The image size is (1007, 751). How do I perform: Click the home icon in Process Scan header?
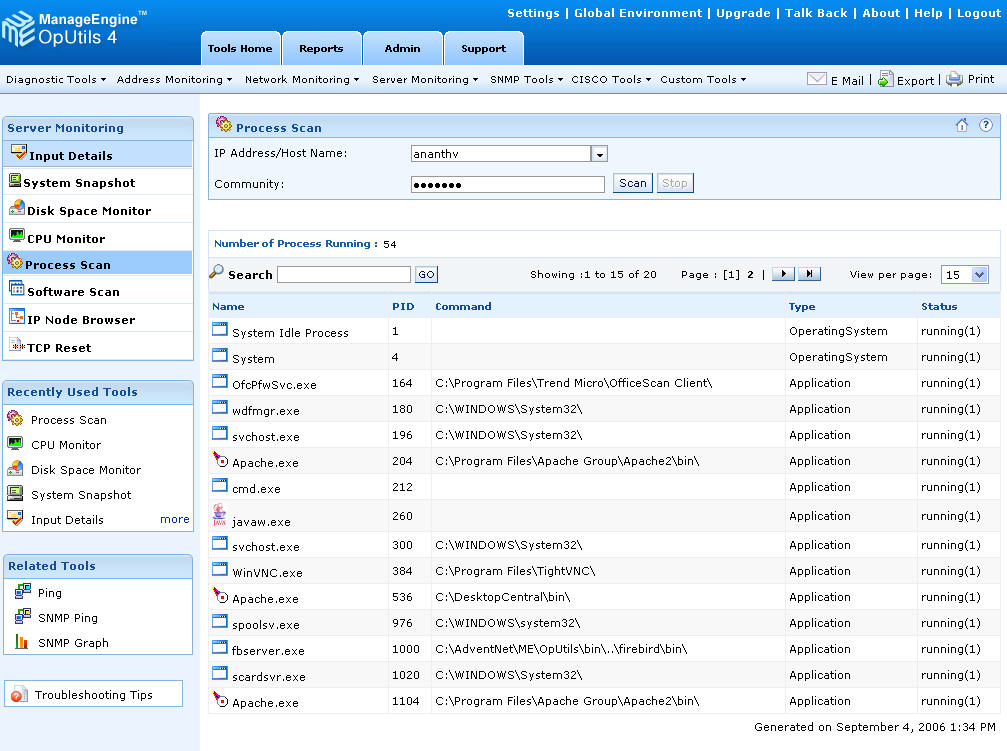[x=961, y=125]
